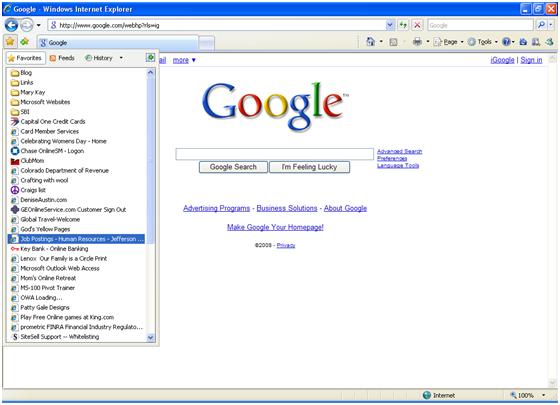
Task: Open the Home button dropdown arrow
Action: click(381, 42)
